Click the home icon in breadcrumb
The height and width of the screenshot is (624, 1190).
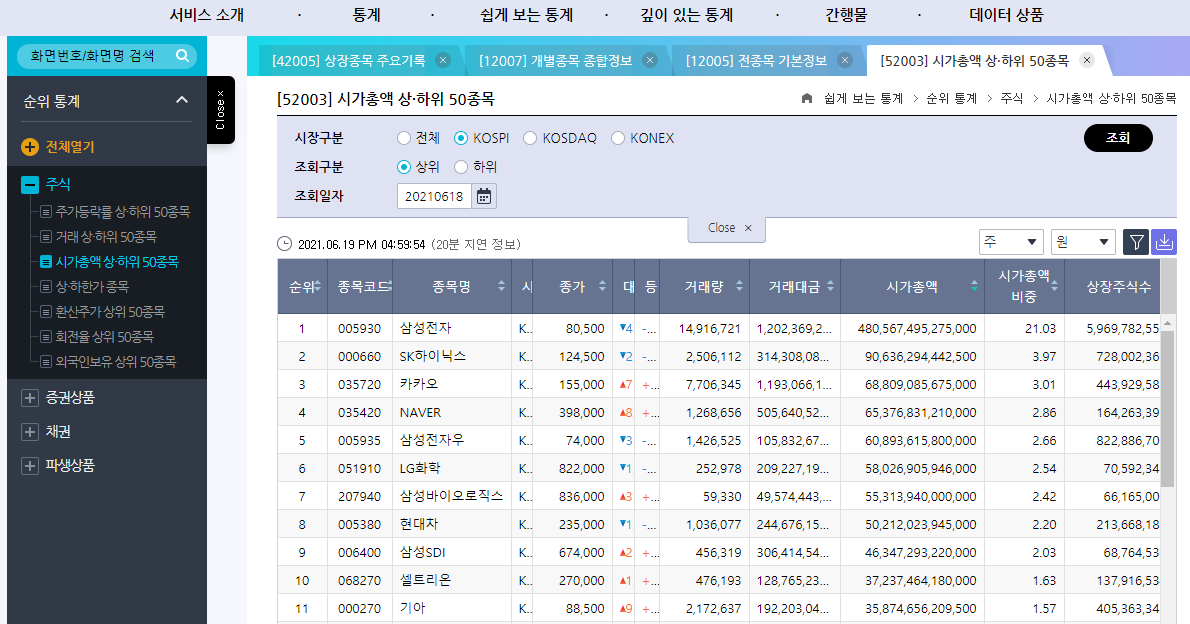(x=807, y=99)
